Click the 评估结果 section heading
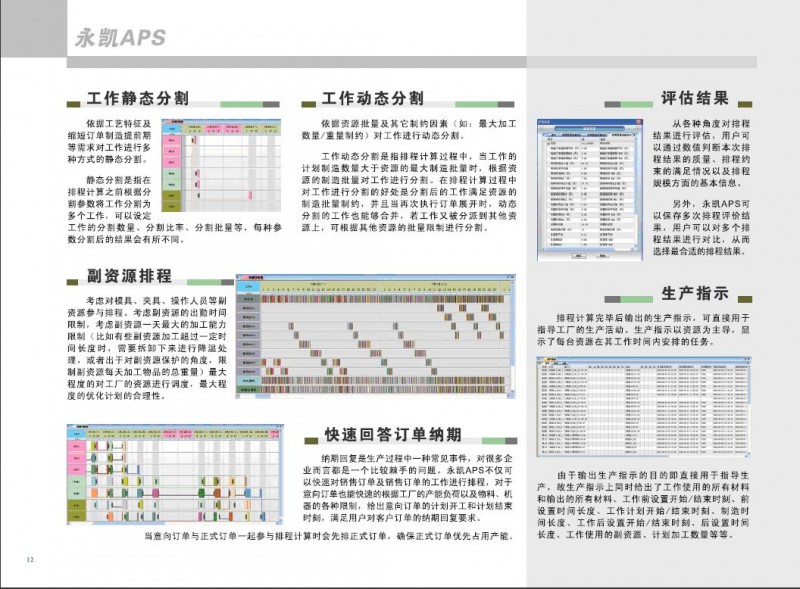The image size is (800, 589). (x=695, y=98)
